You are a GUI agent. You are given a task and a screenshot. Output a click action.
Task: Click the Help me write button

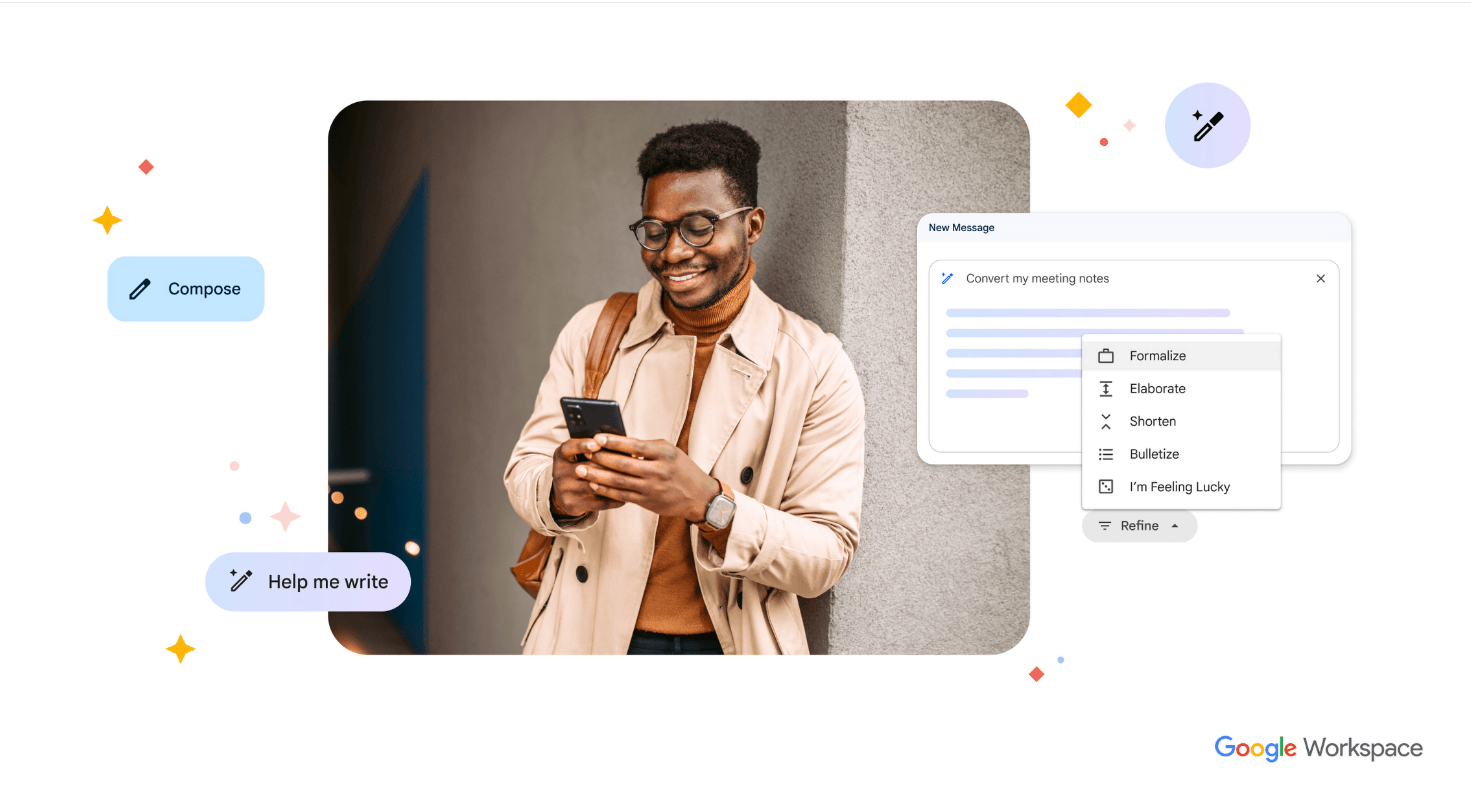pos(308,580)
